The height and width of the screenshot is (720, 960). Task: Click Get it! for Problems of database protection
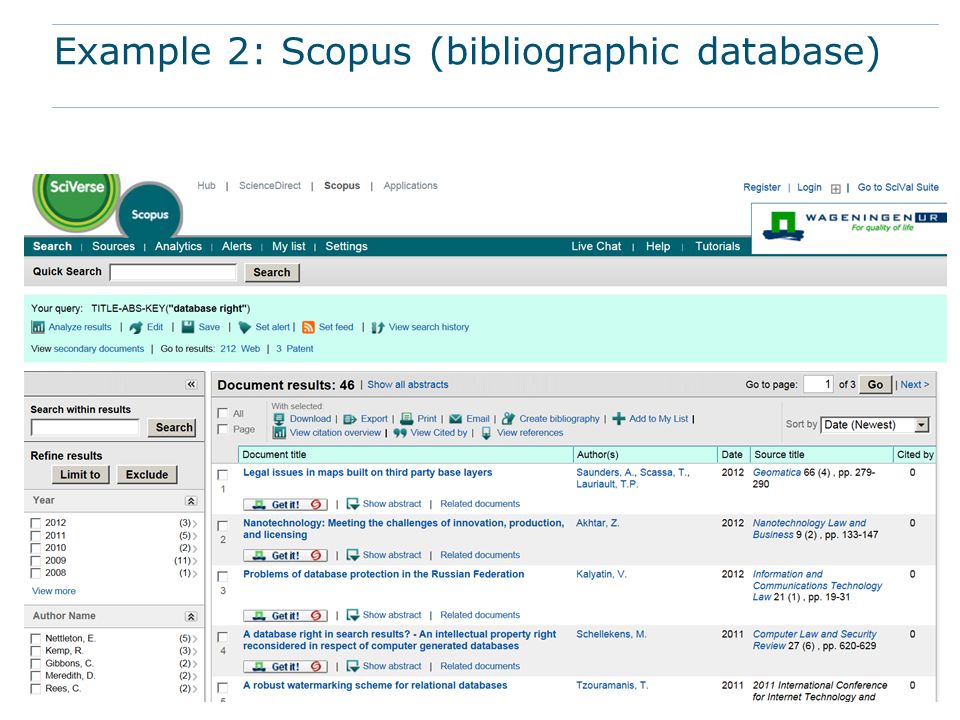point(285,615)
